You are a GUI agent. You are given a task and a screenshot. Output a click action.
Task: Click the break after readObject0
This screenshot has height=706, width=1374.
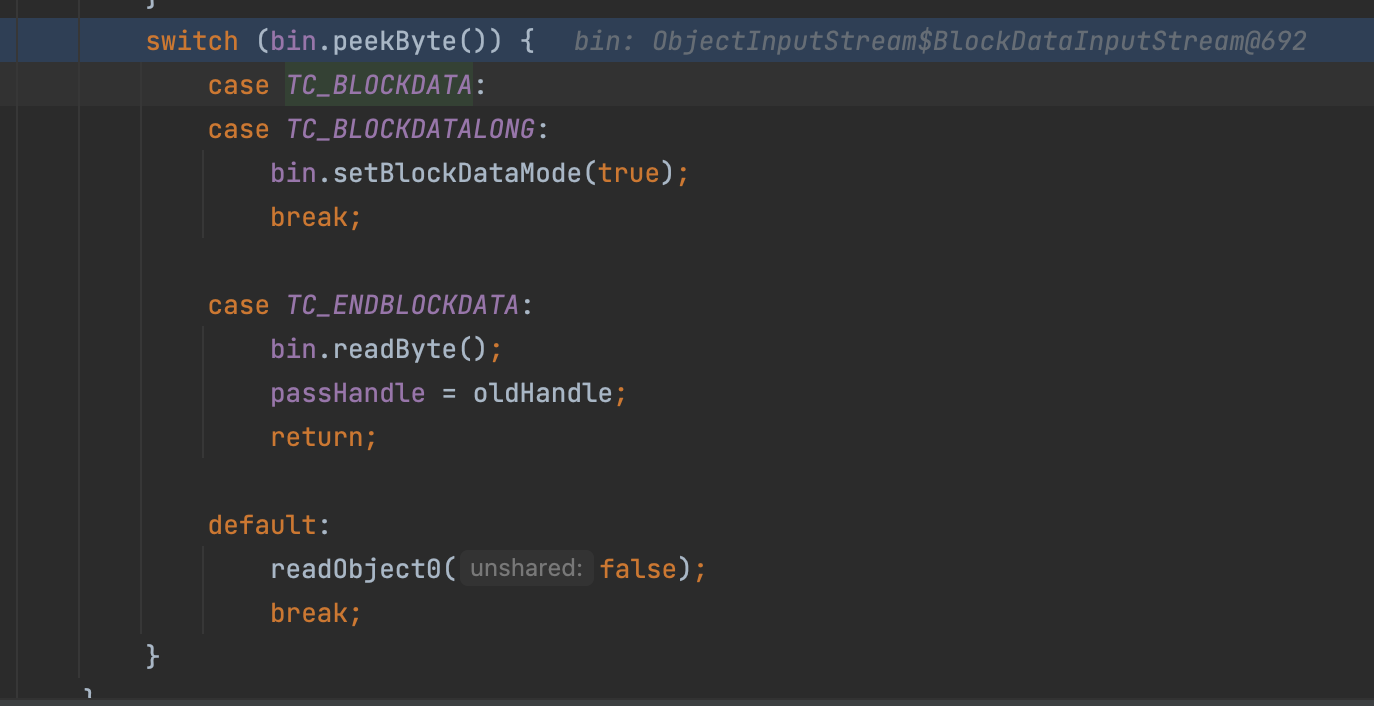[309, 613]
